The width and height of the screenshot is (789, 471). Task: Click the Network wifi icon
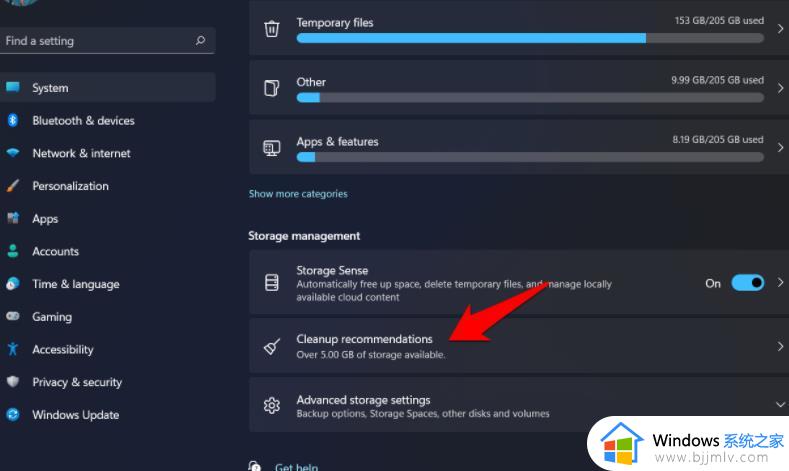coord(13,153)
